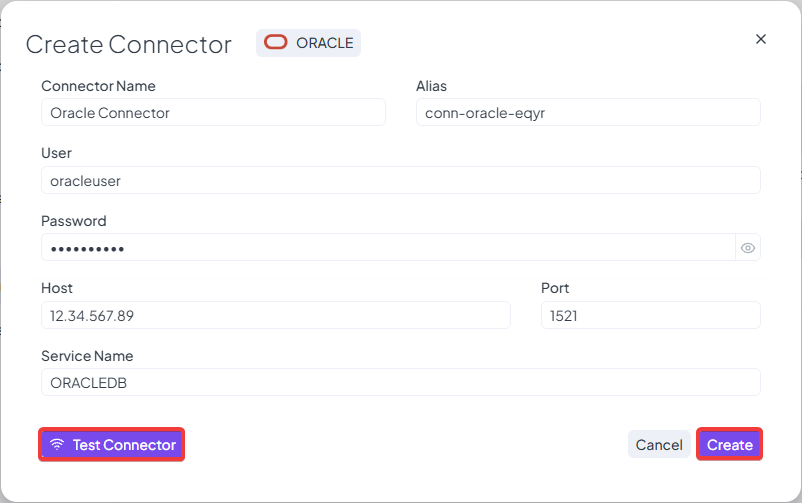Focus the Service Name field ORACLEDB
The width and height of the screenshot is (802, 503).
tap(400, 383)
